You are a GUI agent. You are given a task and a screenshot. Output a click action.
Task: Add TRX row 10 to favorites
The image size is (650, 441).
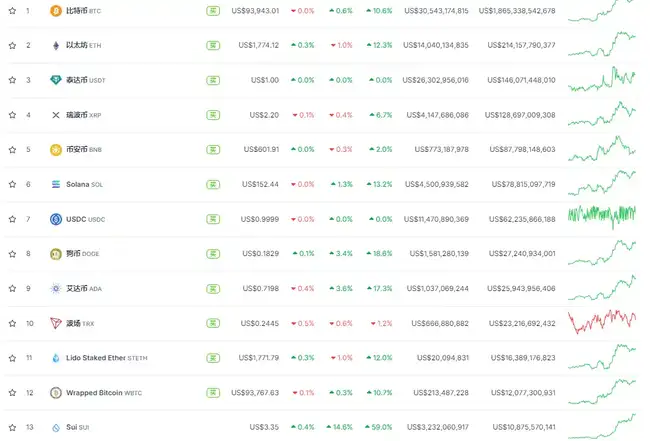(12, 323)
